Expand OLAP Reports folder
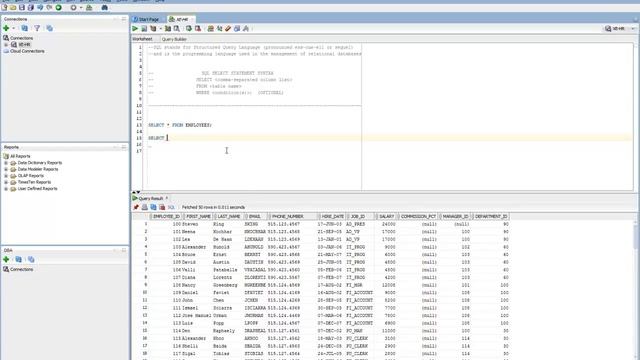 (6, 176)
